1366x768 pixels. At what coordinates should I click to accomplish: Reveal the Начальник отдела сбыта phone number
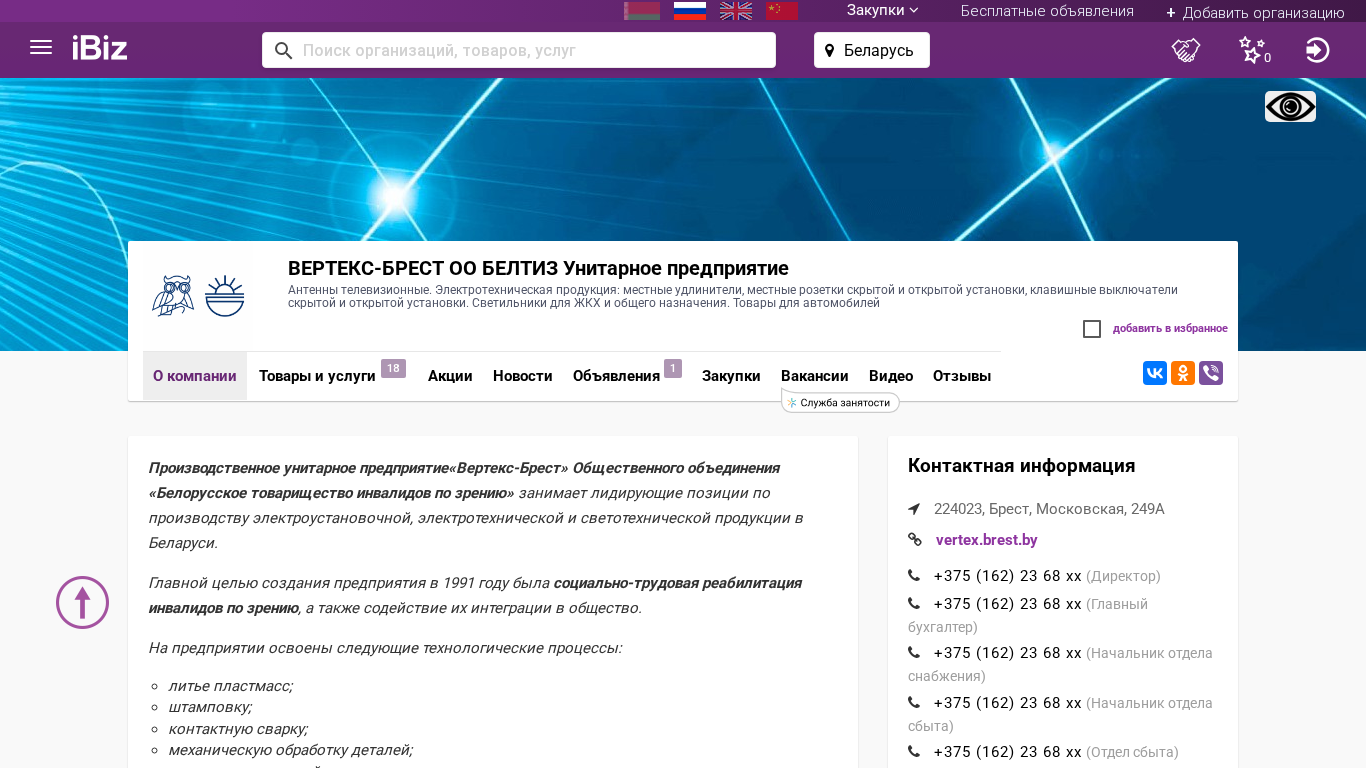tap(1008, 703)
